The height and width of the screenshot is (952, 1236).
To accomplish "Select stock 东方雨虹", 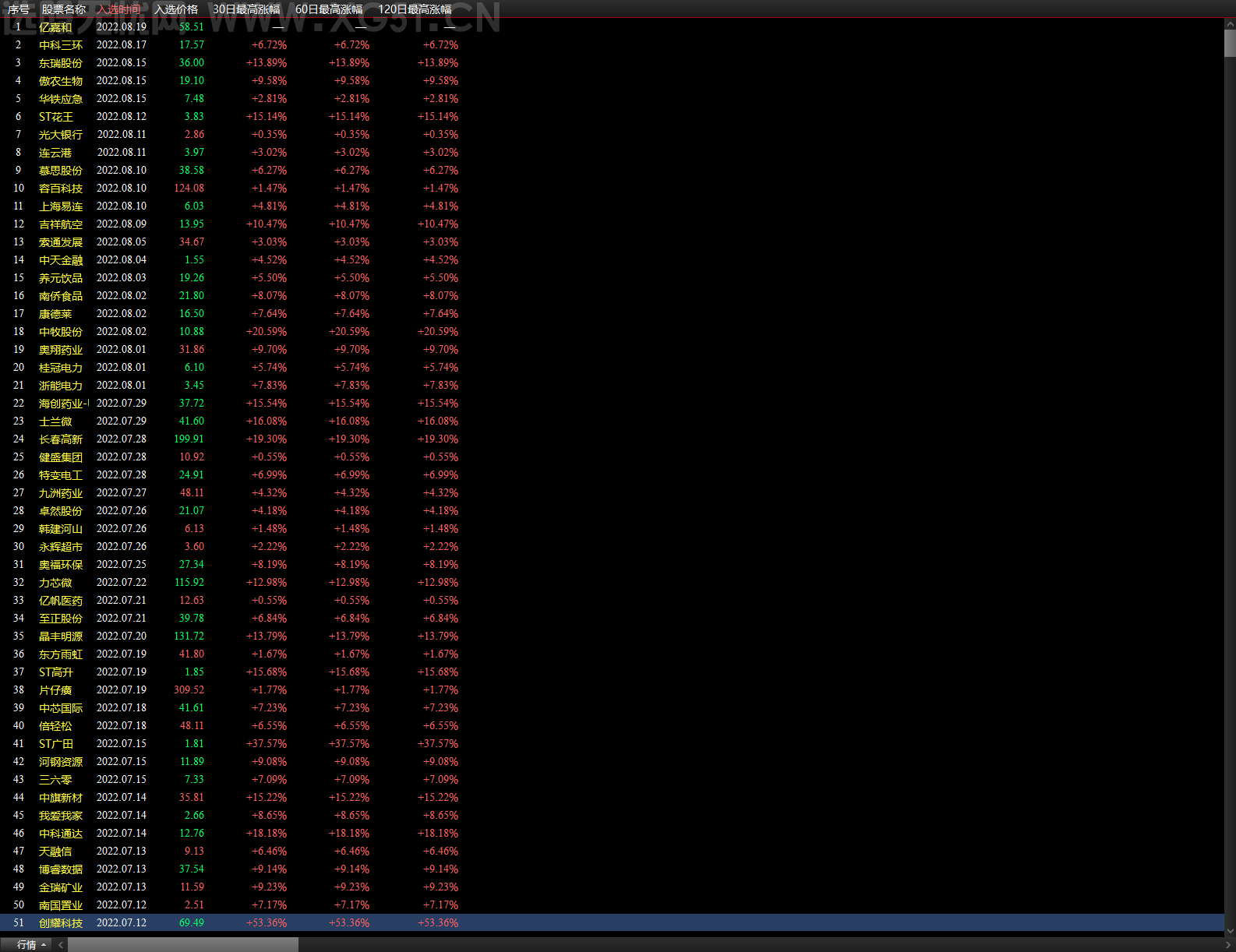I will (61, 654).
